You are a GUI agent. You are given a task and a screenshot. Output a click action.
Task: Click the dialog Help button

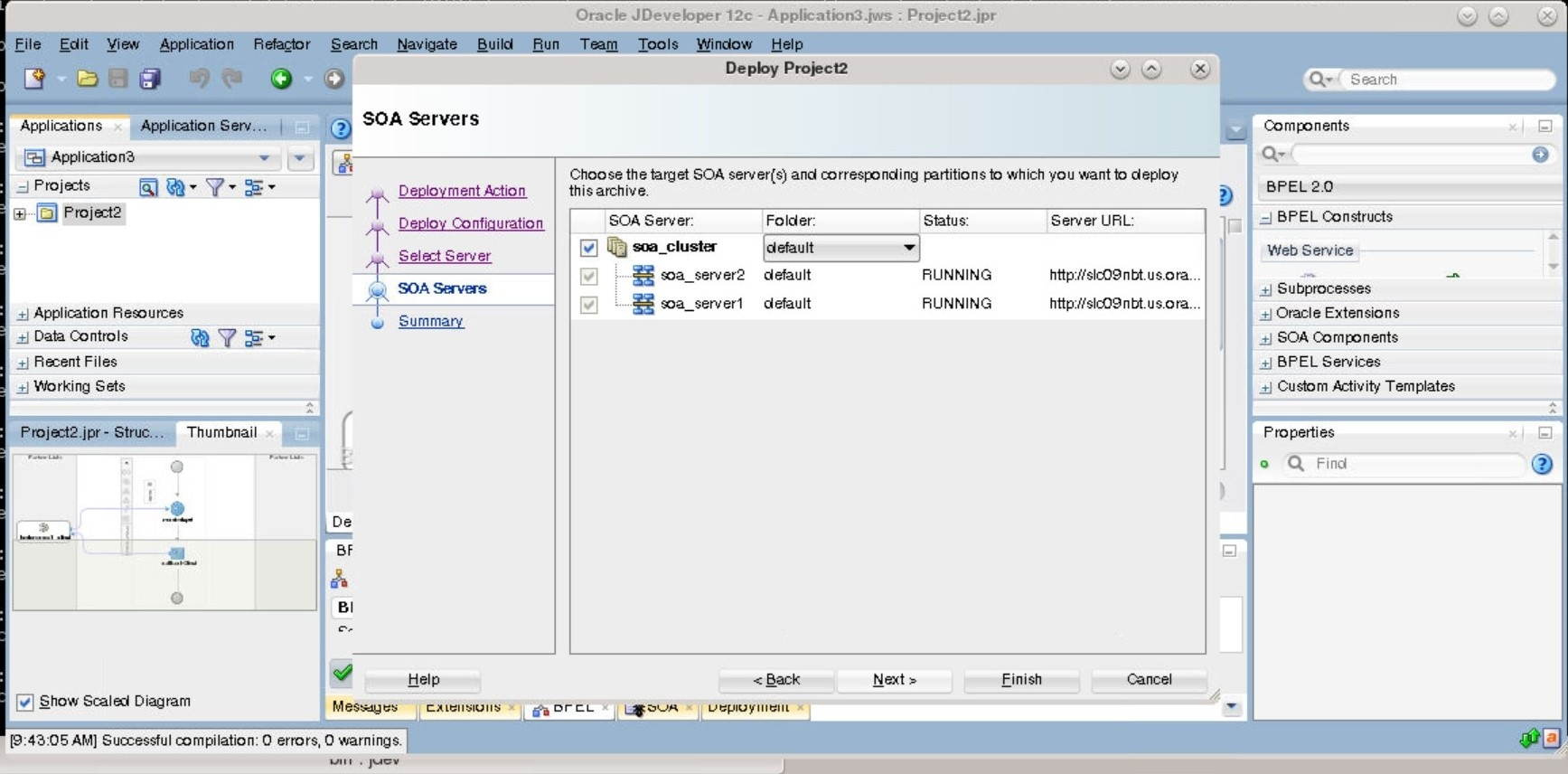[x=423, y=680]
